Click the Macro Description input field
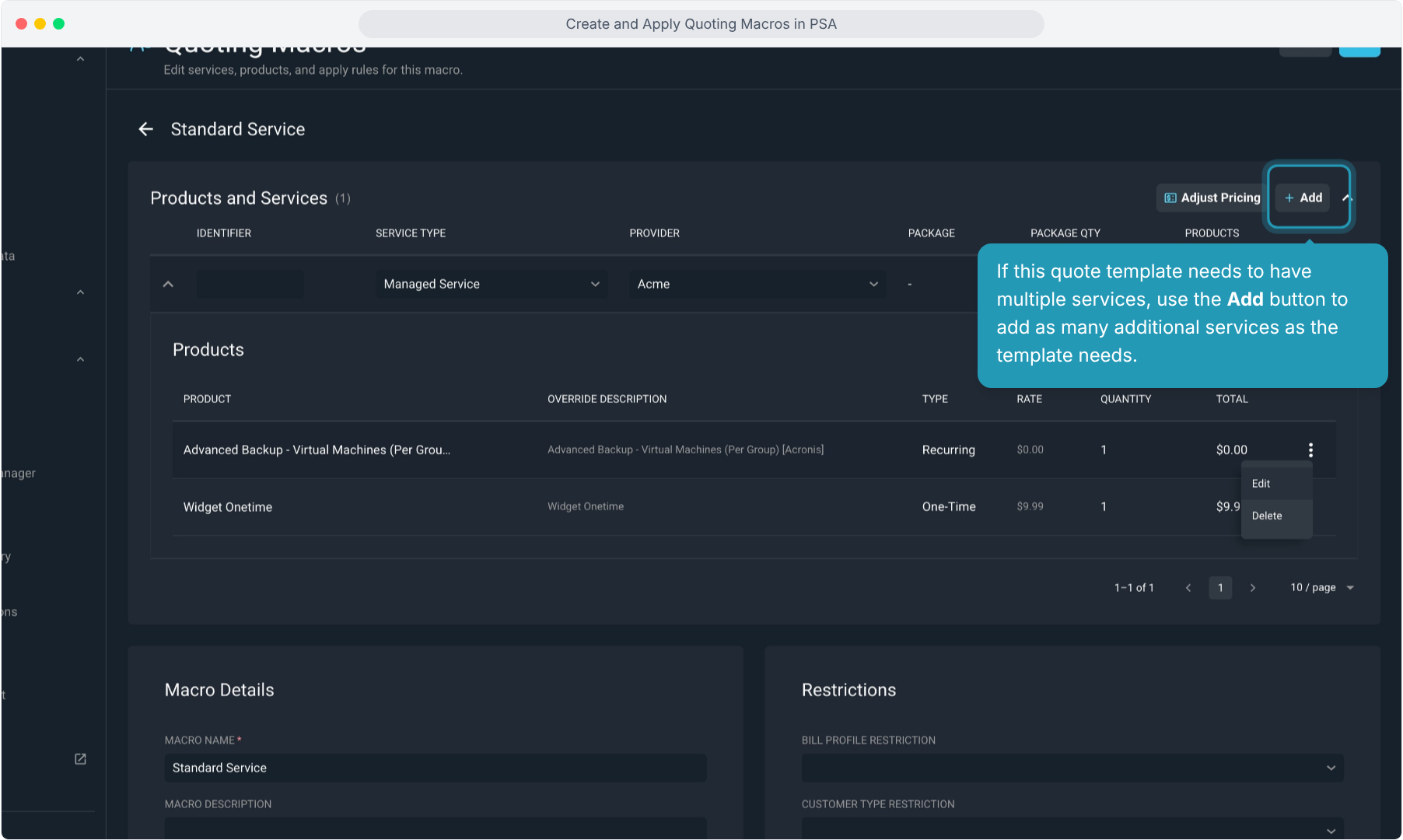 pyautogui.click(x=436, y=829)
